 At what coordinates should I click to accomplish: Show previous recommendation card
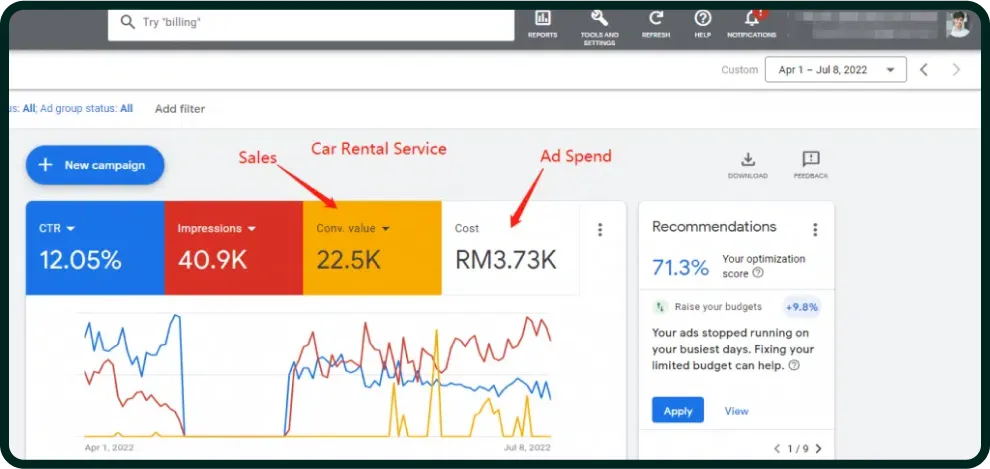(777, 449)
